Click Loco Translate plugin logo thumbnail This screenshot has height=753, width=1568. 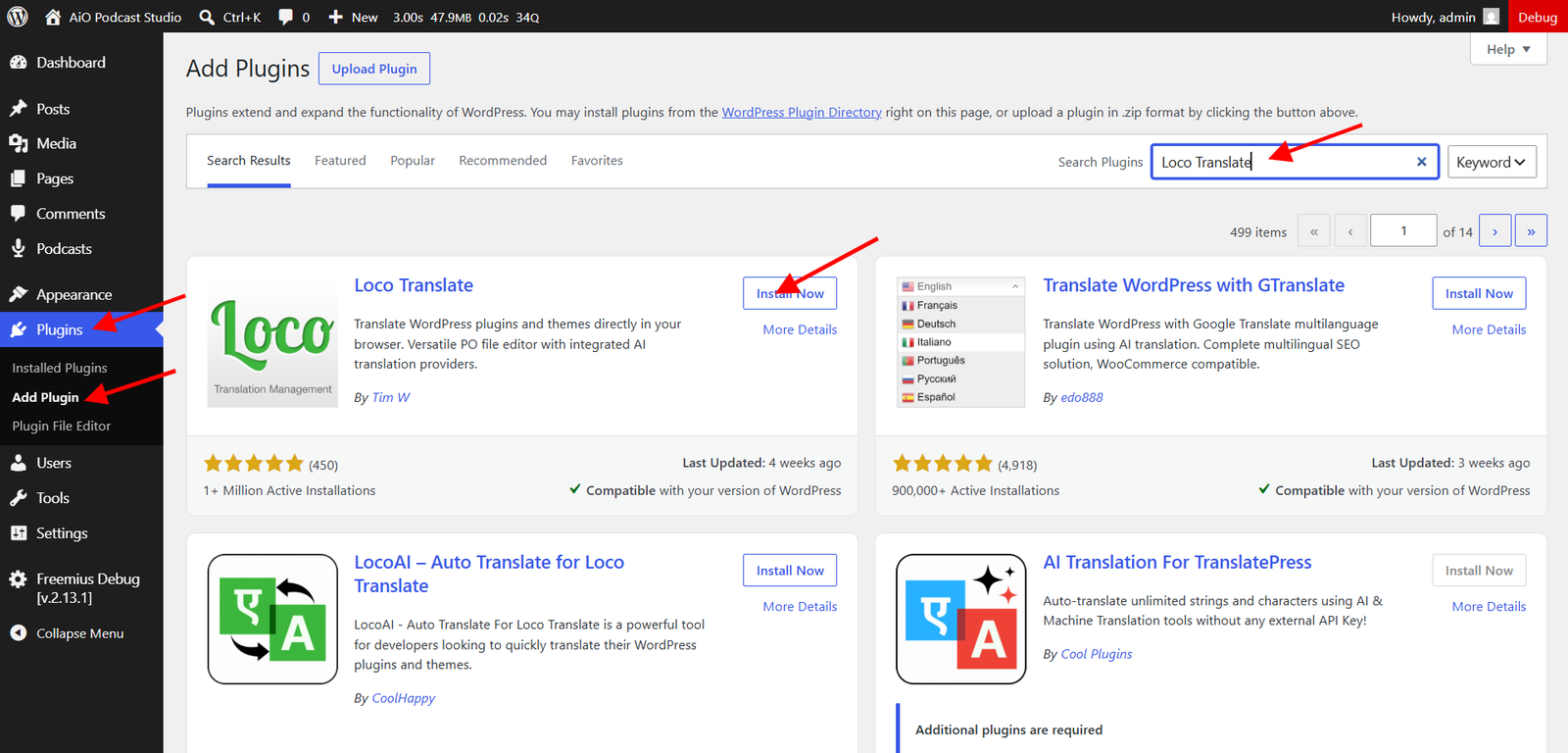coord(273,342)
